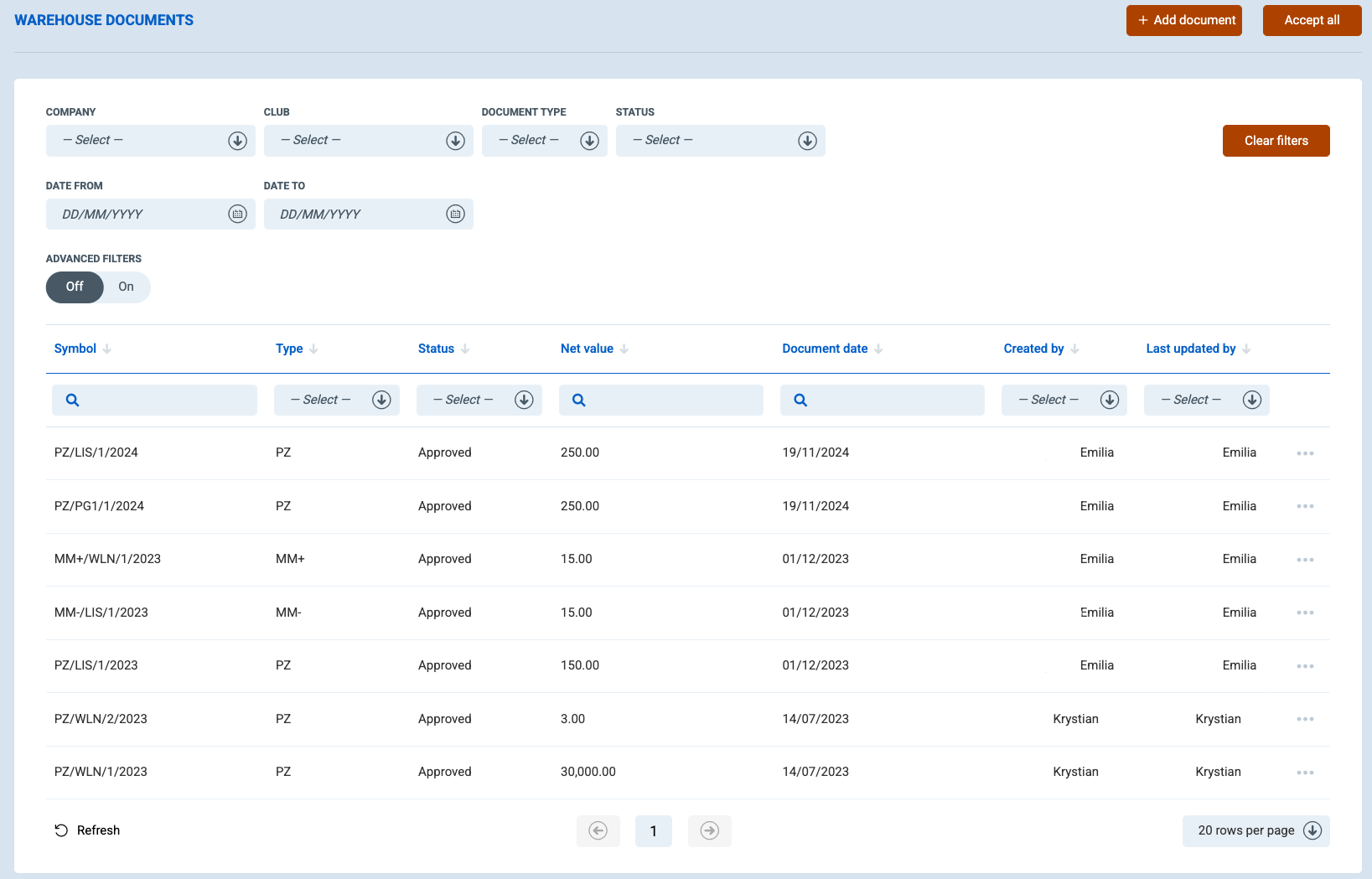Click WAREHOUSE DOCUMENTS page title
This screenshot has height=879, width=1372.
pos(104,20)
